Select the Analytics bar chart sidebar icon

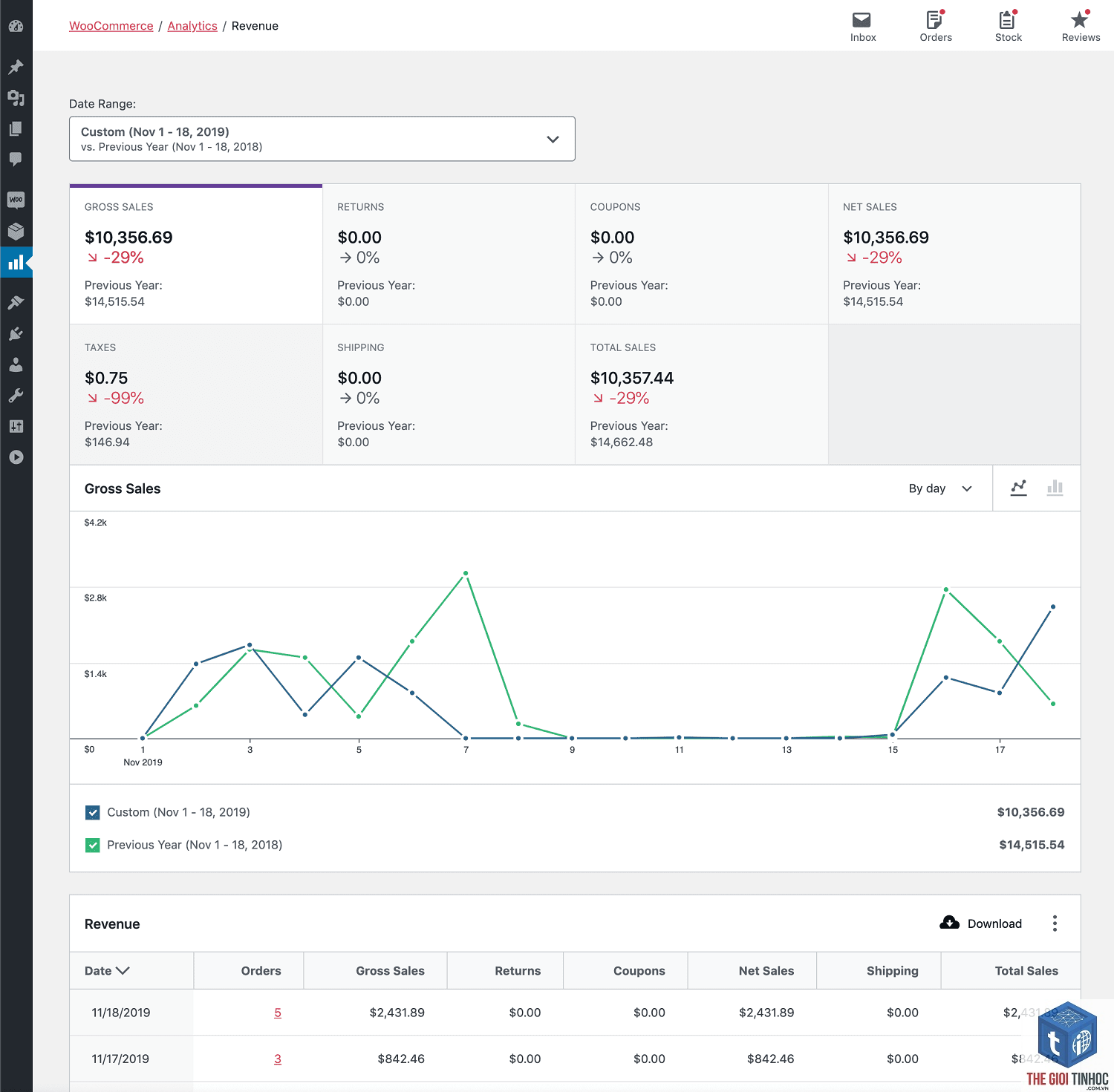pos(16,263)
